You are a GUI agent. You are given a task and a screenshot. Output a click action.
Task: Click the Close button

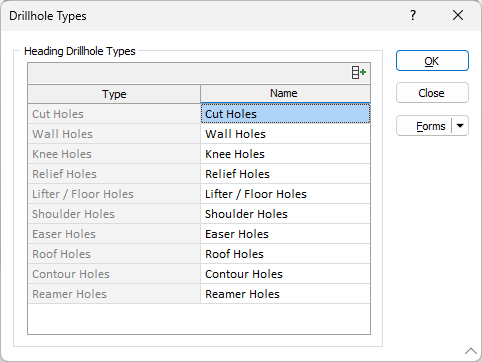(x=432, y=93)
